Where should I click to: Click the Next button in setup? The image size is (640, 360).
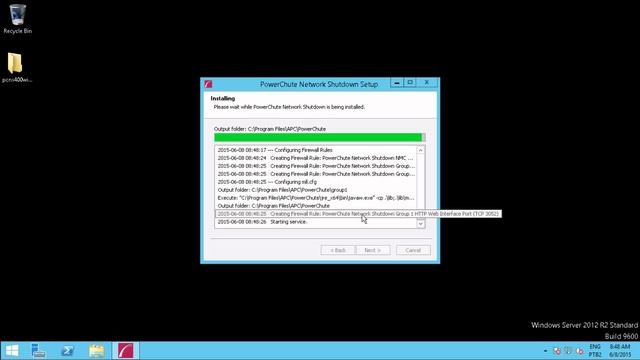(373, 250)
